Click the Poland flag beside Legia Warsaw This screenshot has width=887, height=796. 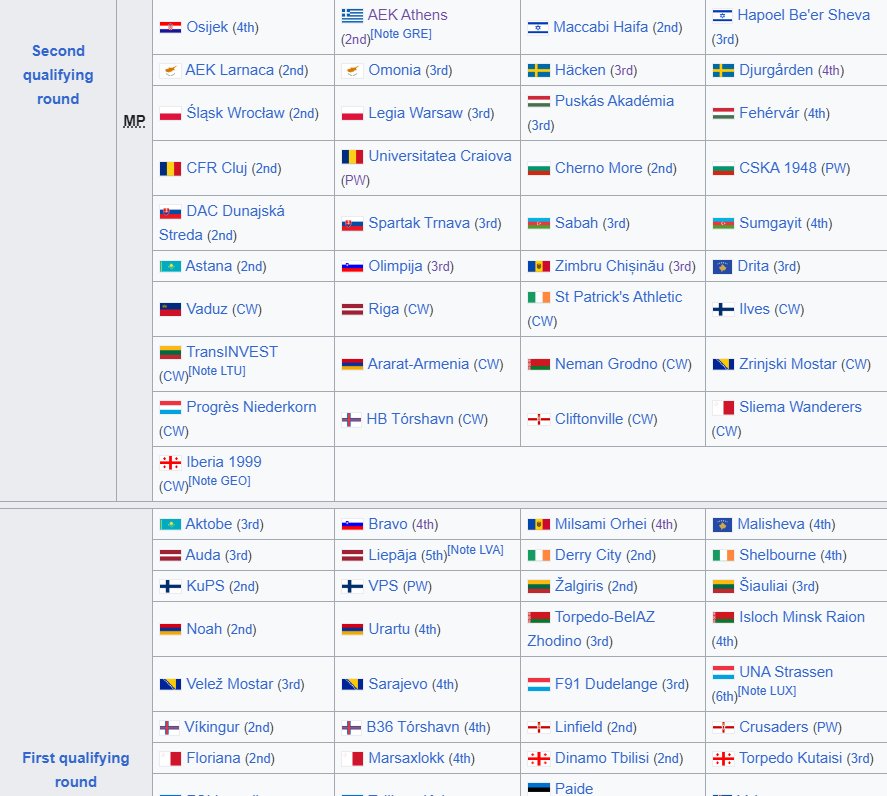(x=352, y=114)
